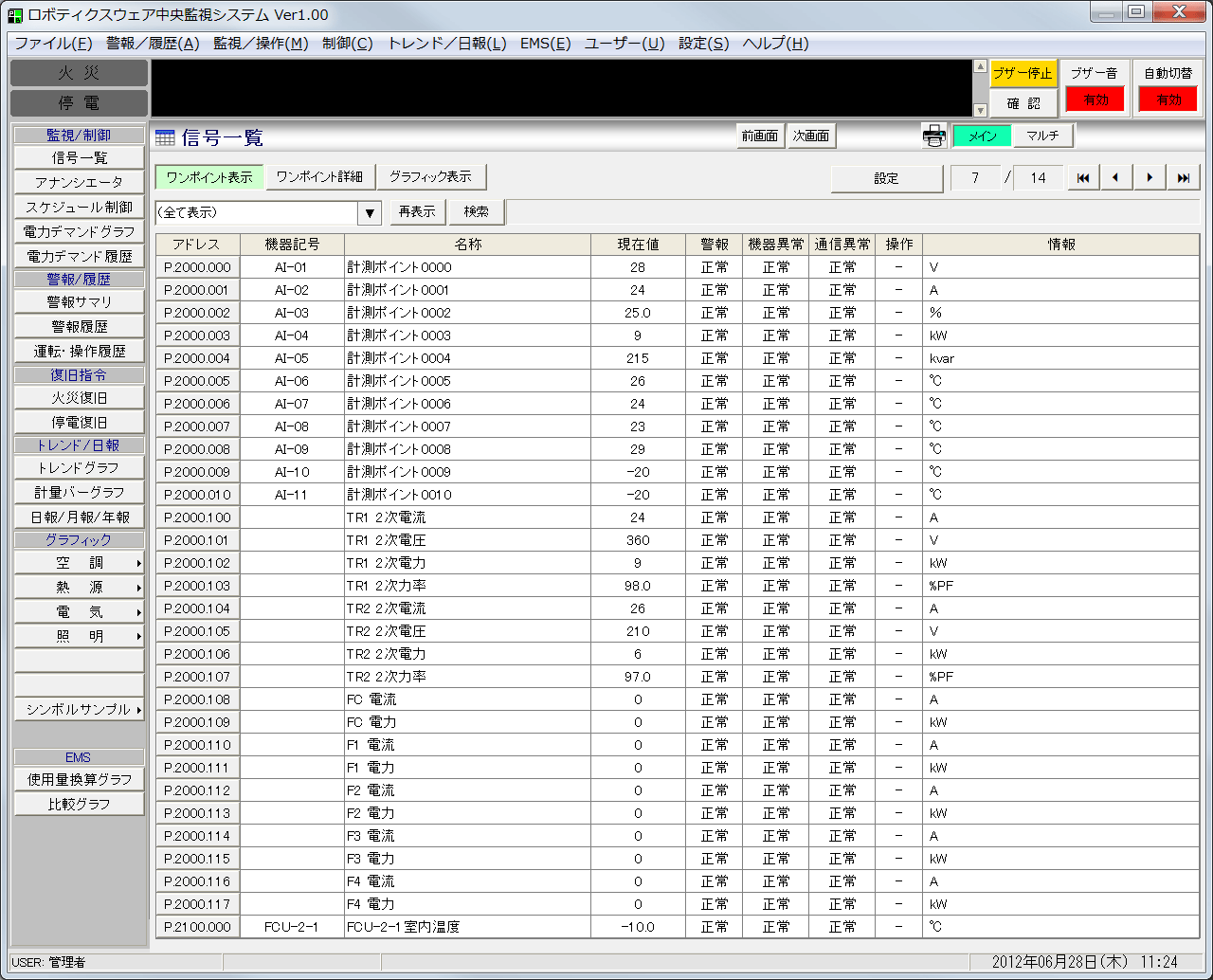Click 火災復旧 button
The height and width of the screenshot is (980, 1213).
pyautogui.click(x=80, y=398)
